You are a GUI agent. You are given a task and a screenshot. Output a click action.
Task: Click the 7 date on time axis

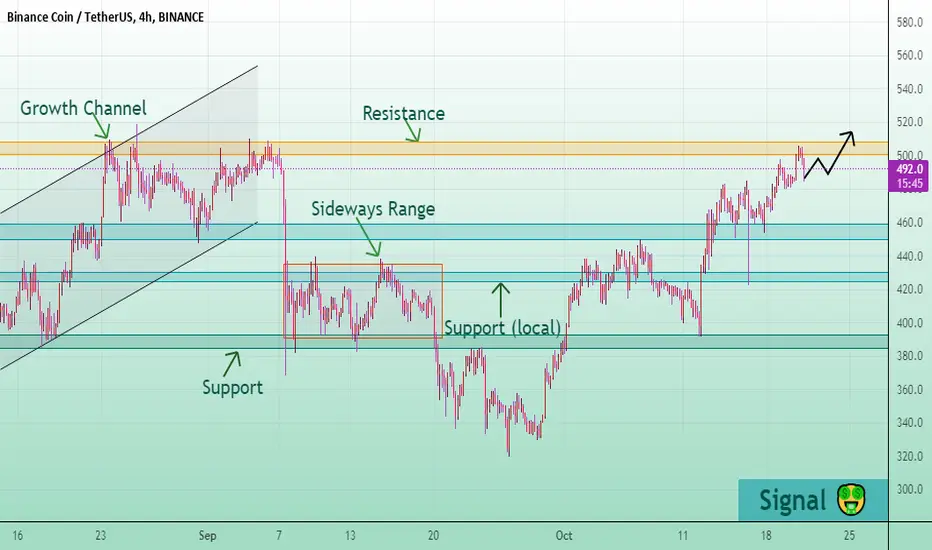pos(279,536)
